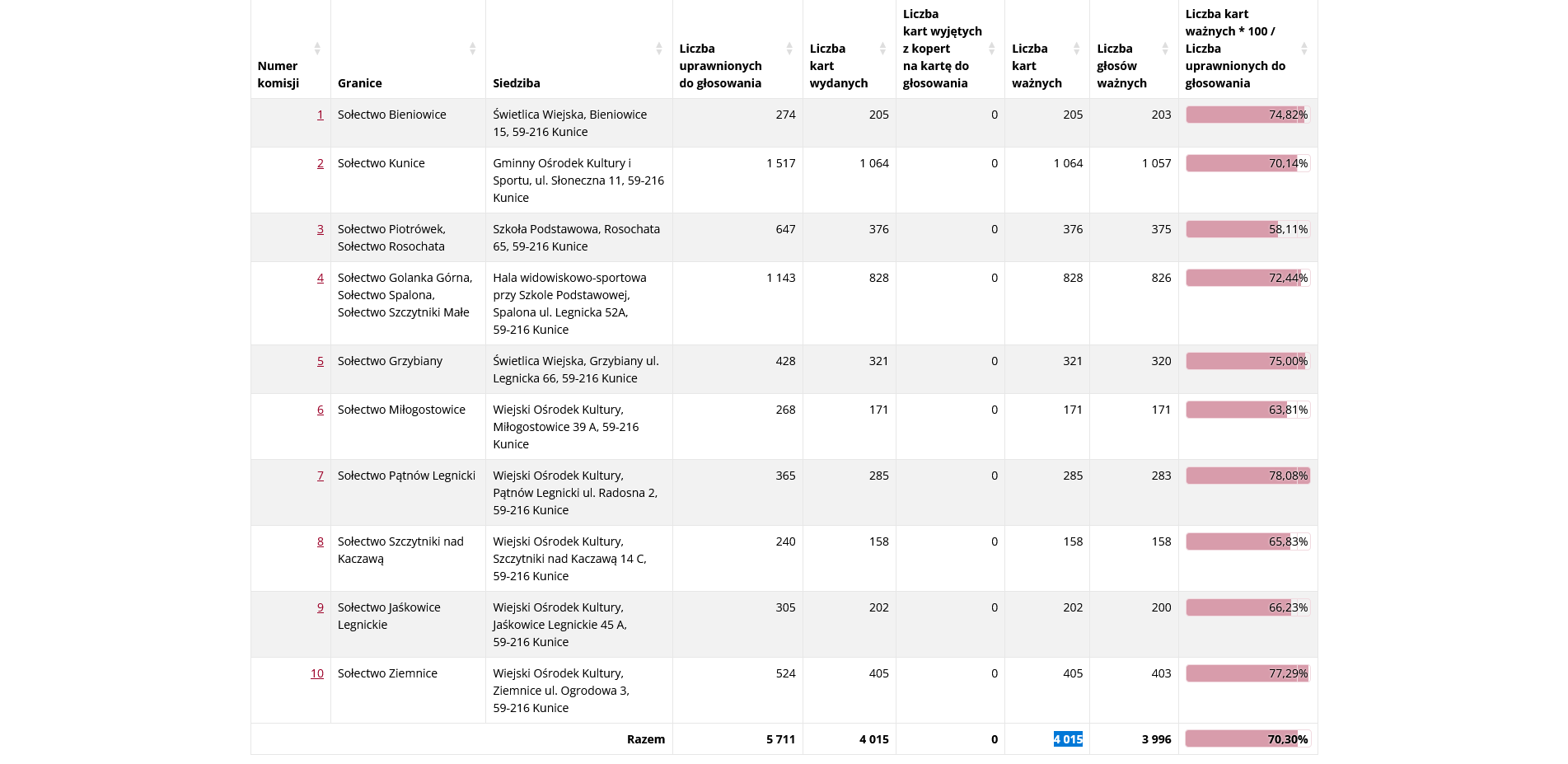Click the 74,82% progress bar for Bieniowice

click(x=1247, y=115)
